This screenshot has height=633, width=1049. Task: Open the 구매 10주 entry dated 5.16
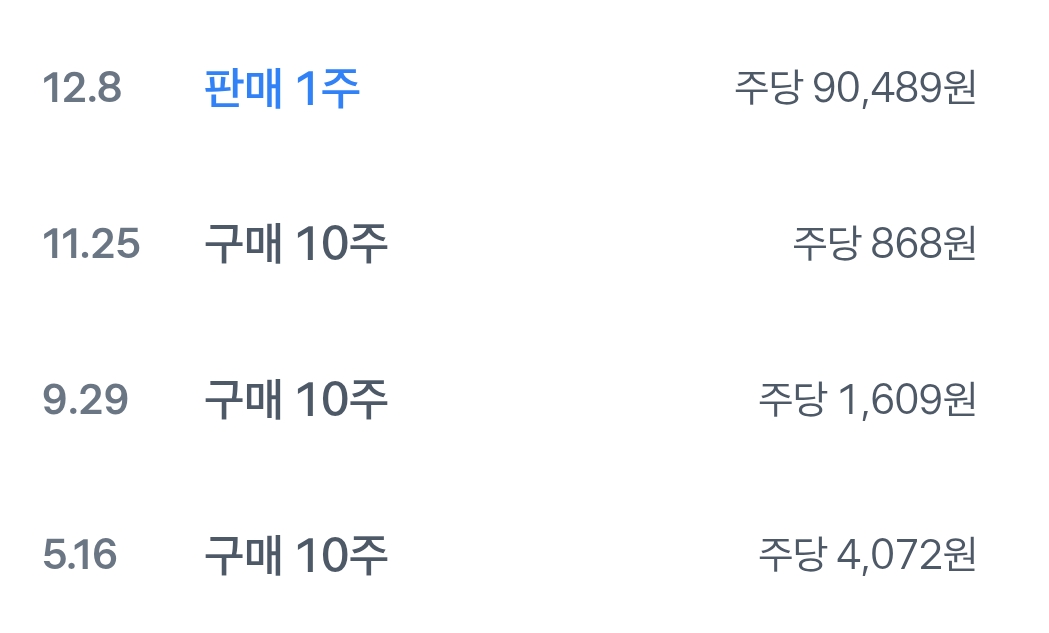[x=296, y=555]
